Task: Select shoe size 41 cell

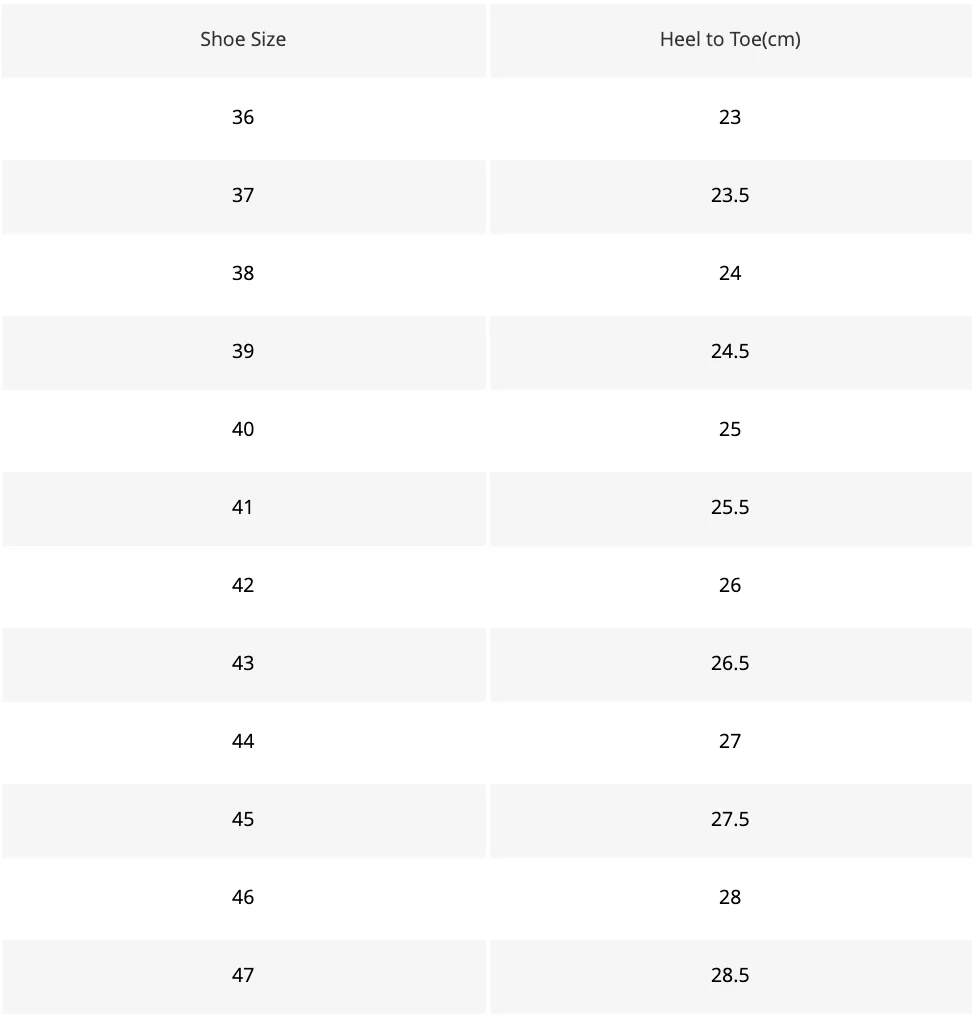Action: [243, 507]
